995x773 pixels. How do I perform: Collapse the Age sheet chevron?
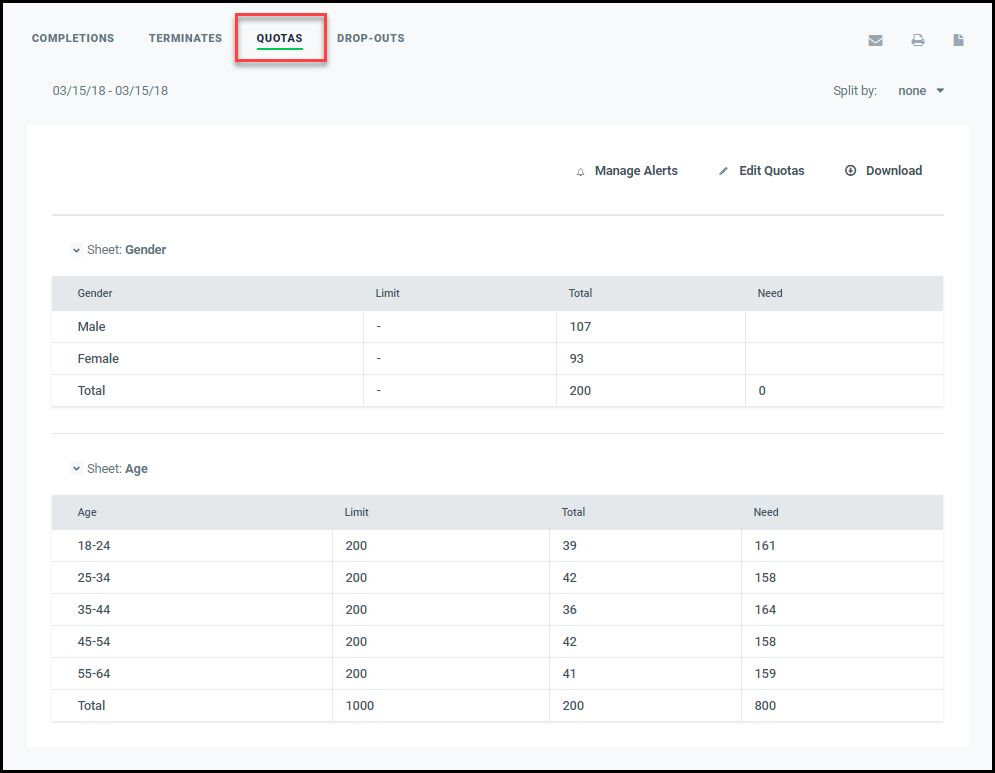coord(76,468)
